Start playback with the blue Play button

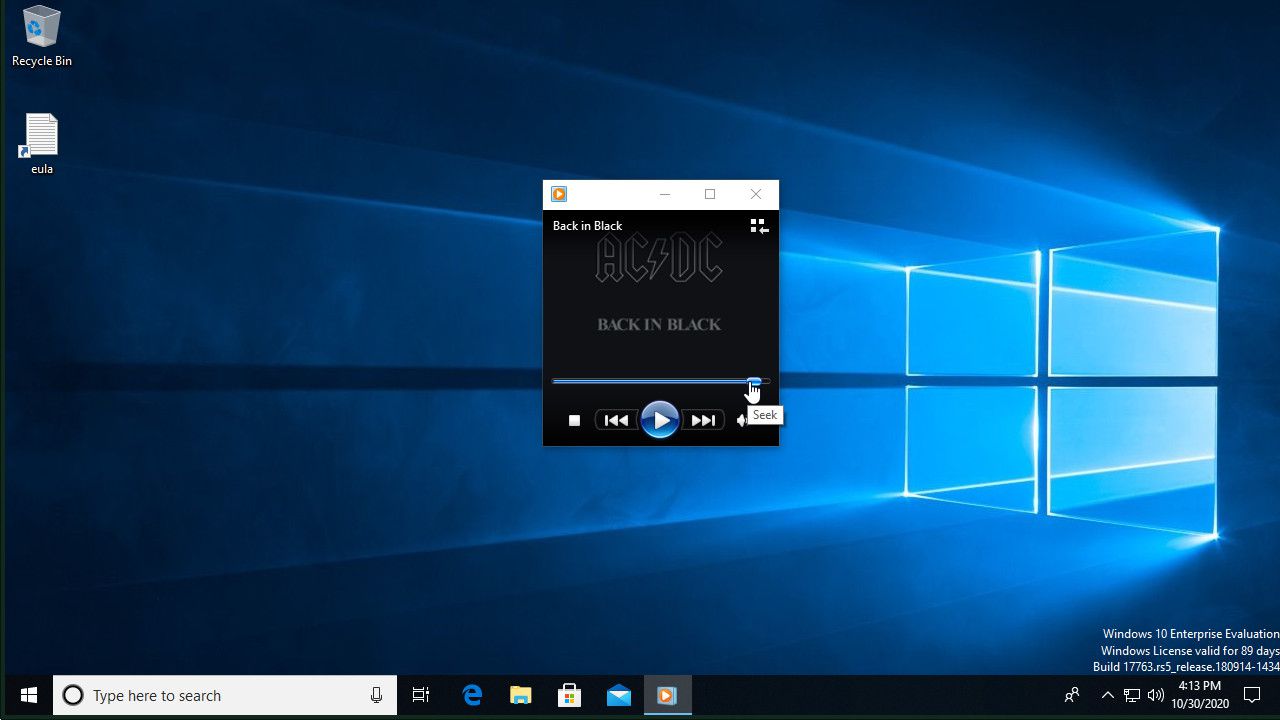tap(660, 420)
